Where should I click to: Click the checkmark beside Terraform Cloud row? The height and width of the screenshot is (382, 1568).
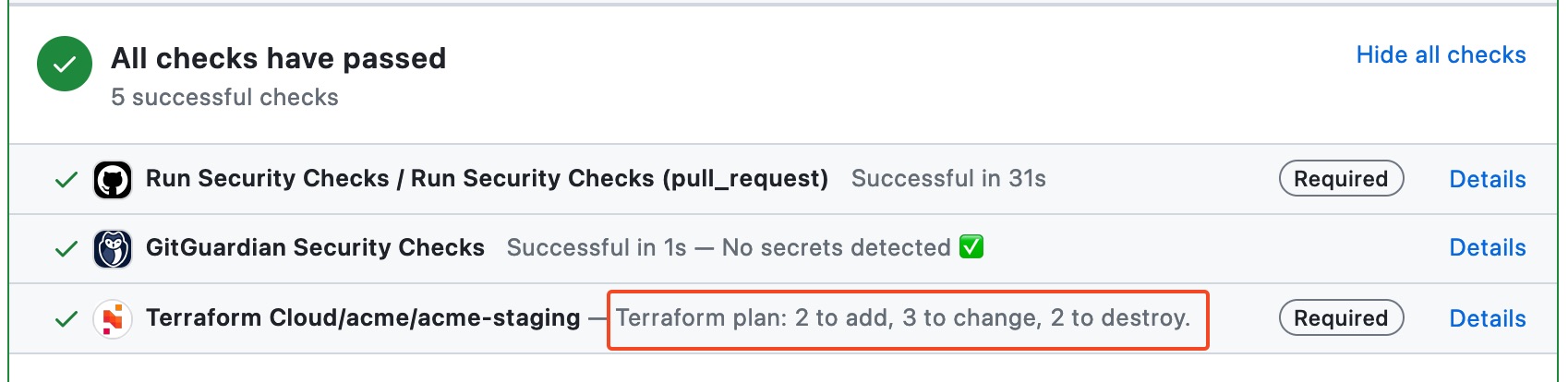[66, 319]
